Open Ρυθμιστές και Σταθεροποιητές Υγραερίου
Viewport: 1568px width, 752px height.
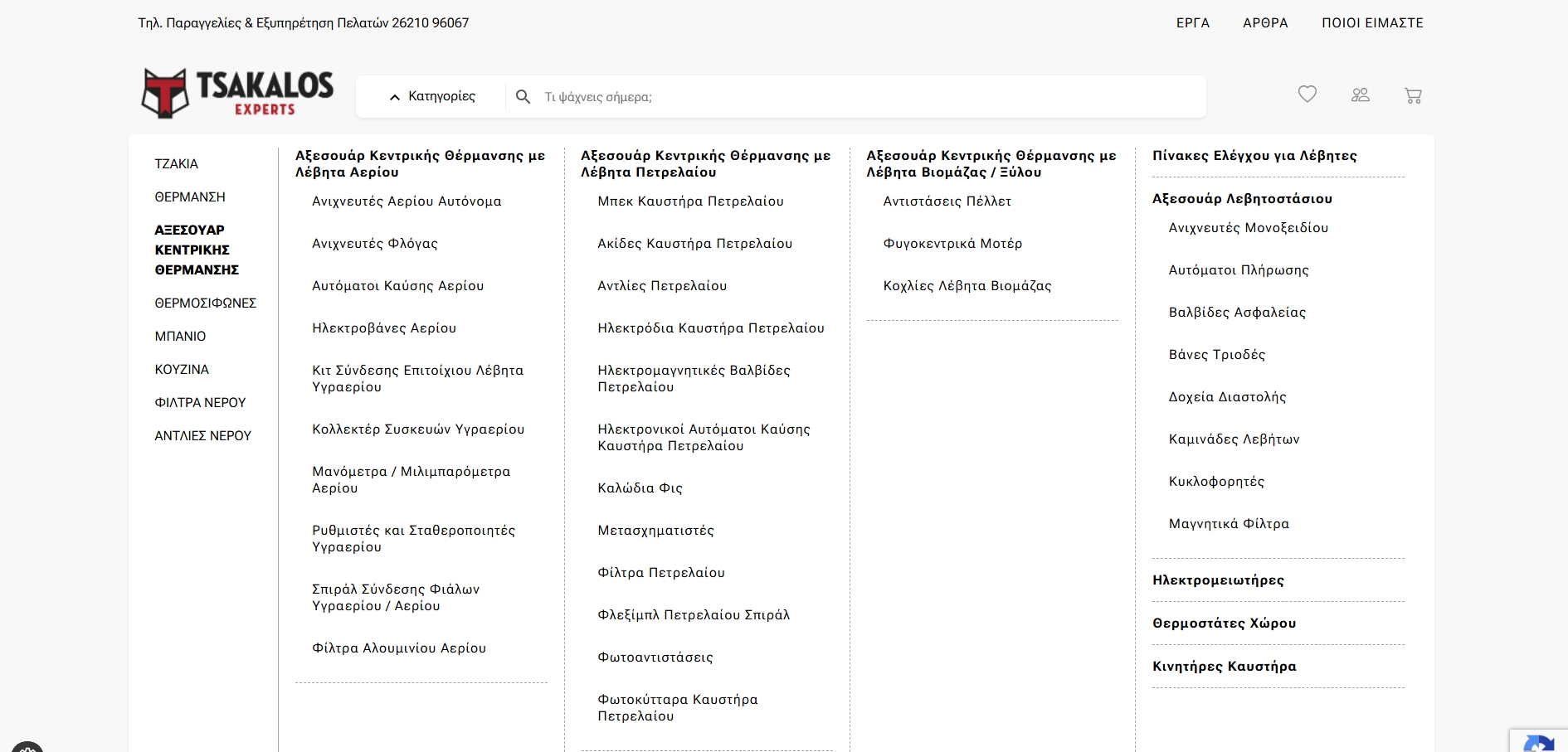413,539
